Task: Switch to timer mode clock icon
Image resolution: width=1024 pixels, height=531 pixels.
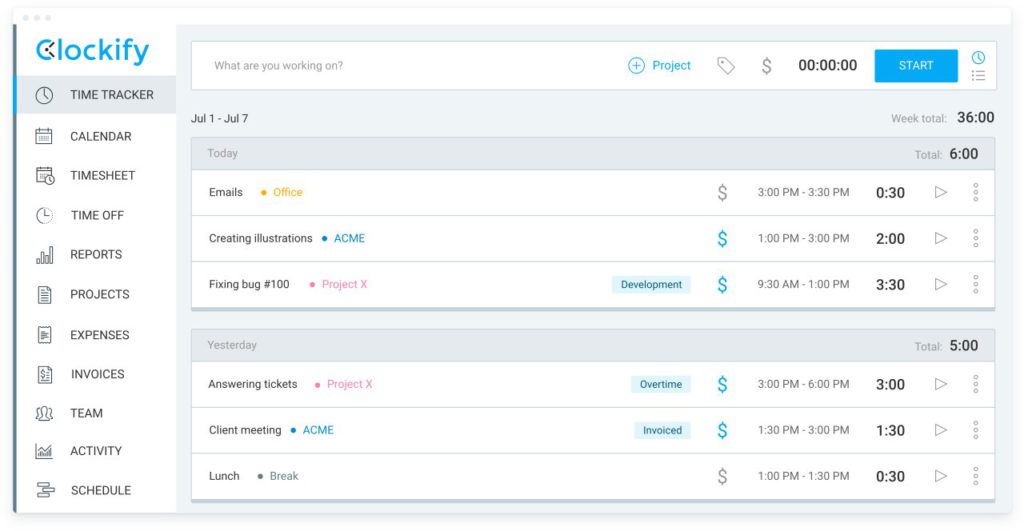Action: pos(978,57)
